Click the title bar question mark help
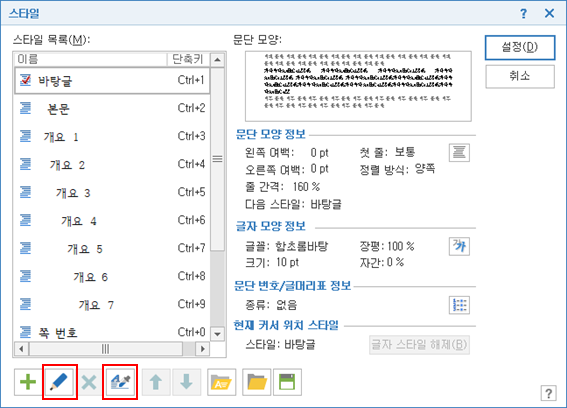The width and height of the screenshot is (567, 408). coord(523,13)
